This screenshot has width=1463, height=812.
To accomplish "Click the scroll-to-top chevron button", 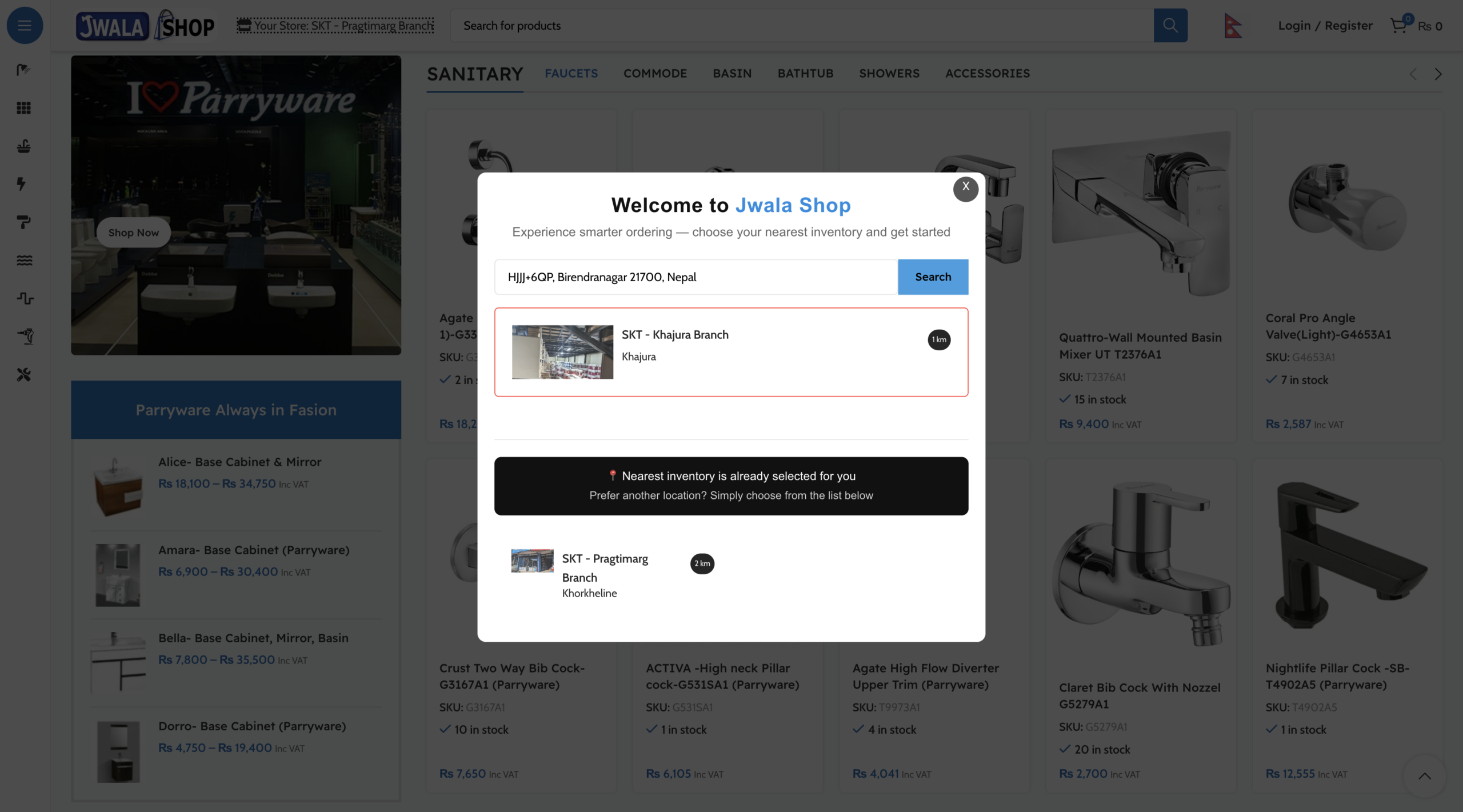I will pos(1424,775).
